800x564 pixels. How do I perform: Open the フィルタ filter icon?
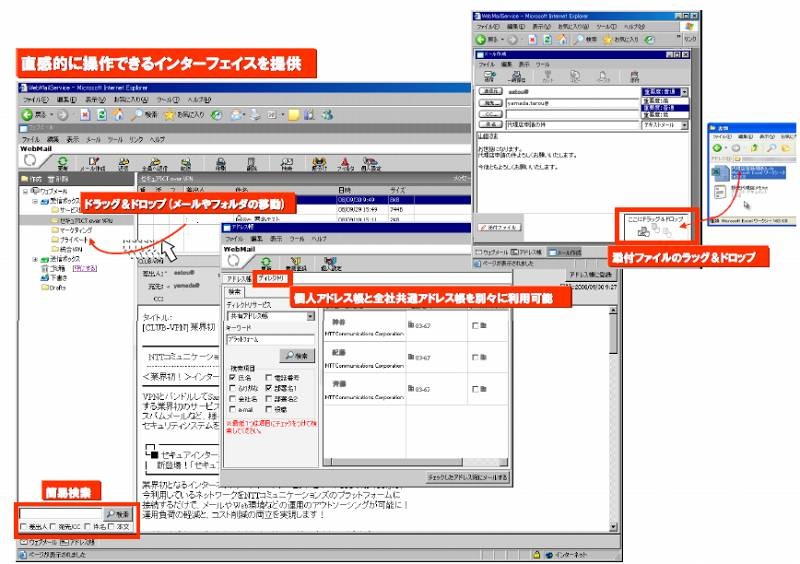(x=345, y=163)
